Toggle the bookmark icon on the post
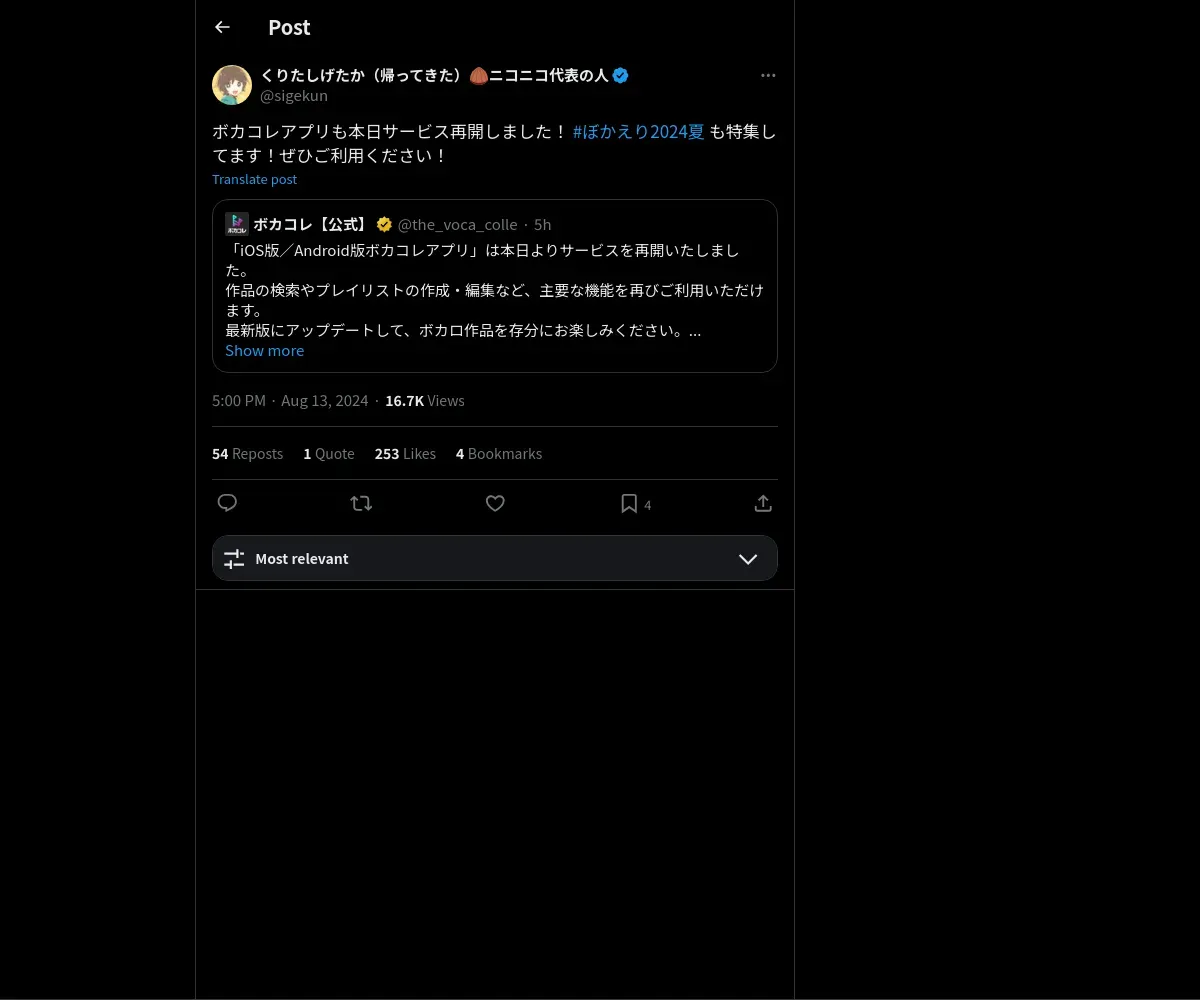This screenshot has height=1000, width=1200. (629, 503)
